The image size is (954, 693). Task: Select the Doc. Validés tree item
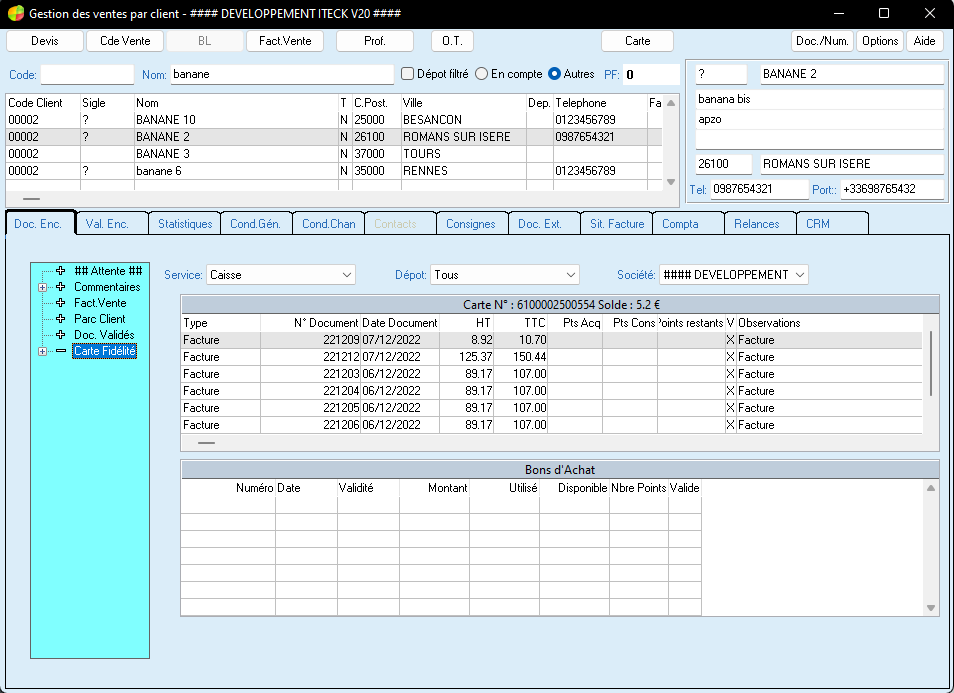pyautogui.click(x=104, y=335)
